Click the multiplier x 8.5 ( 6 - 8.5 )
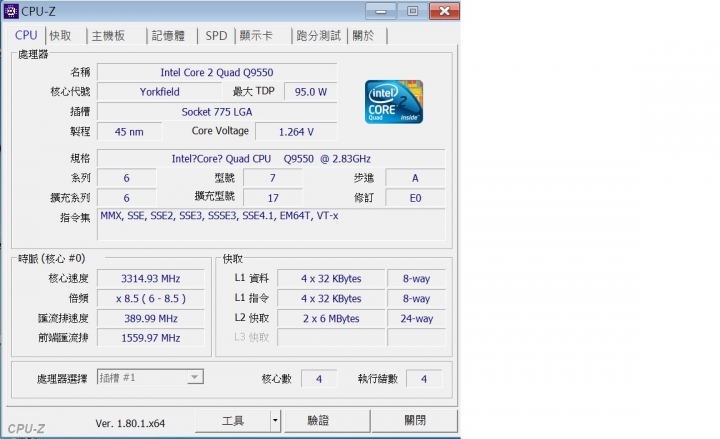Screen dimensions: 720x439 coord(151,298)
